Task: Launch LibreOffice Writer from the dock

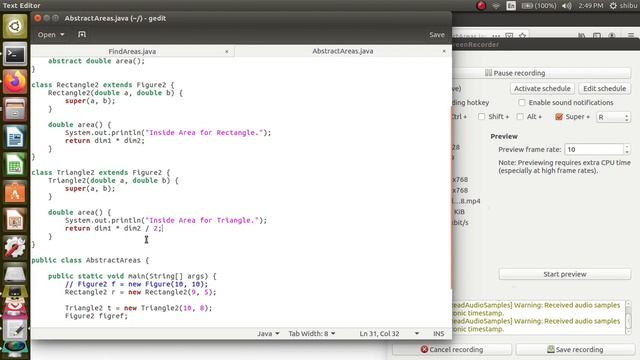Action: [x=15, y=137]
